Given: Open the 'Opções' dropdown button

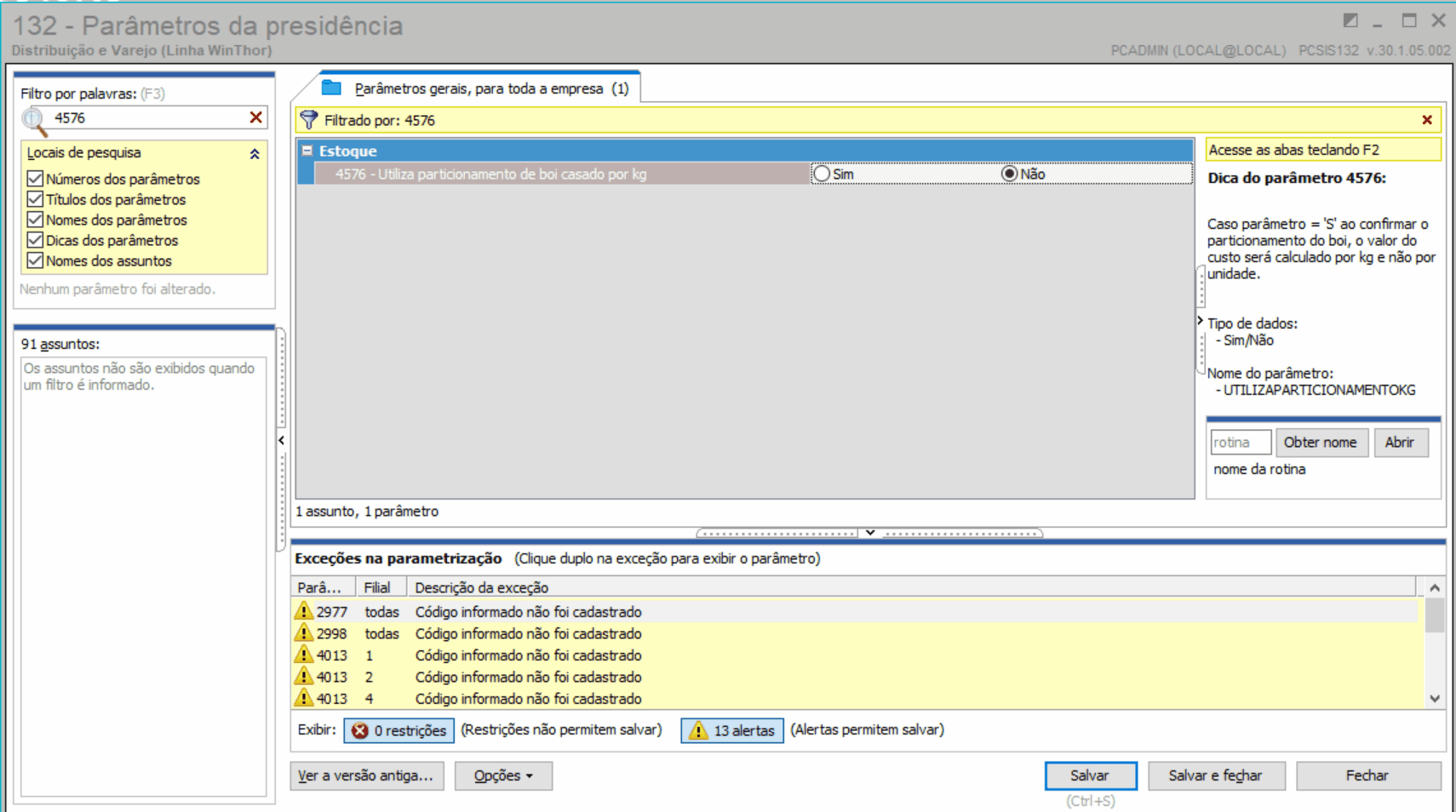Looking at the screenshot, I should 503,775.
